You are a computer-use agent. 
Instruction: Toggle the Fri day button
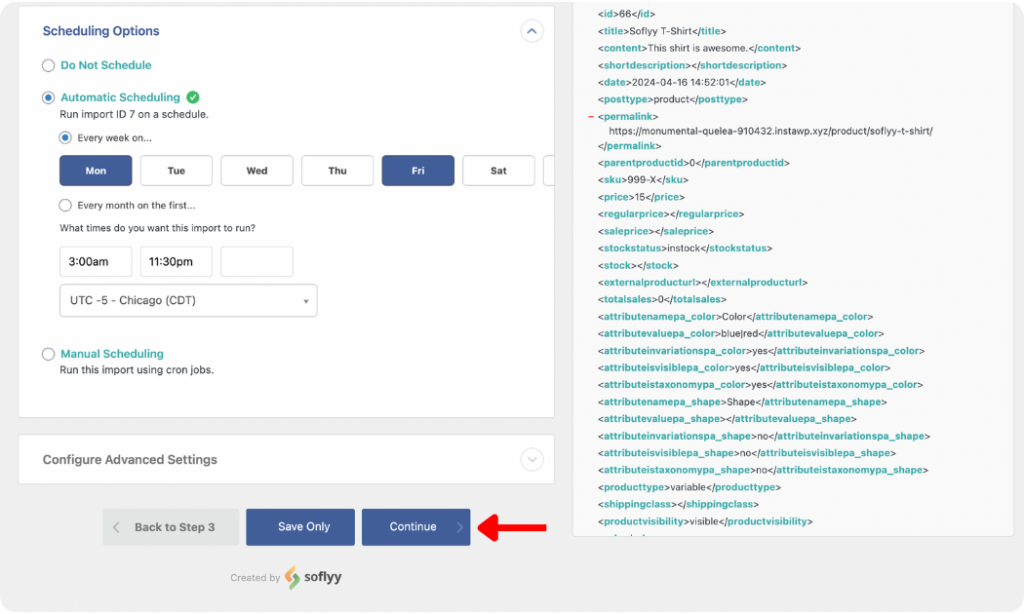coord(418,170)
